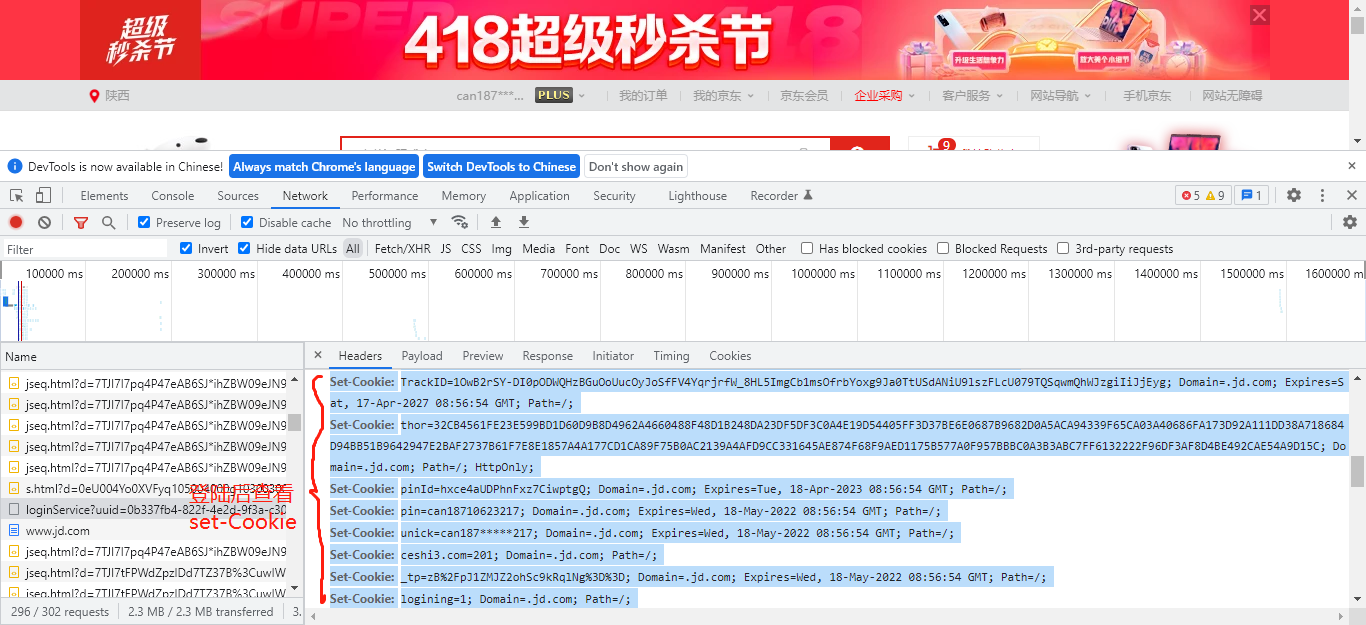Uncheck the Invert filter checkbox
The width and height of the screenshot is (1366, 625).
186,248
